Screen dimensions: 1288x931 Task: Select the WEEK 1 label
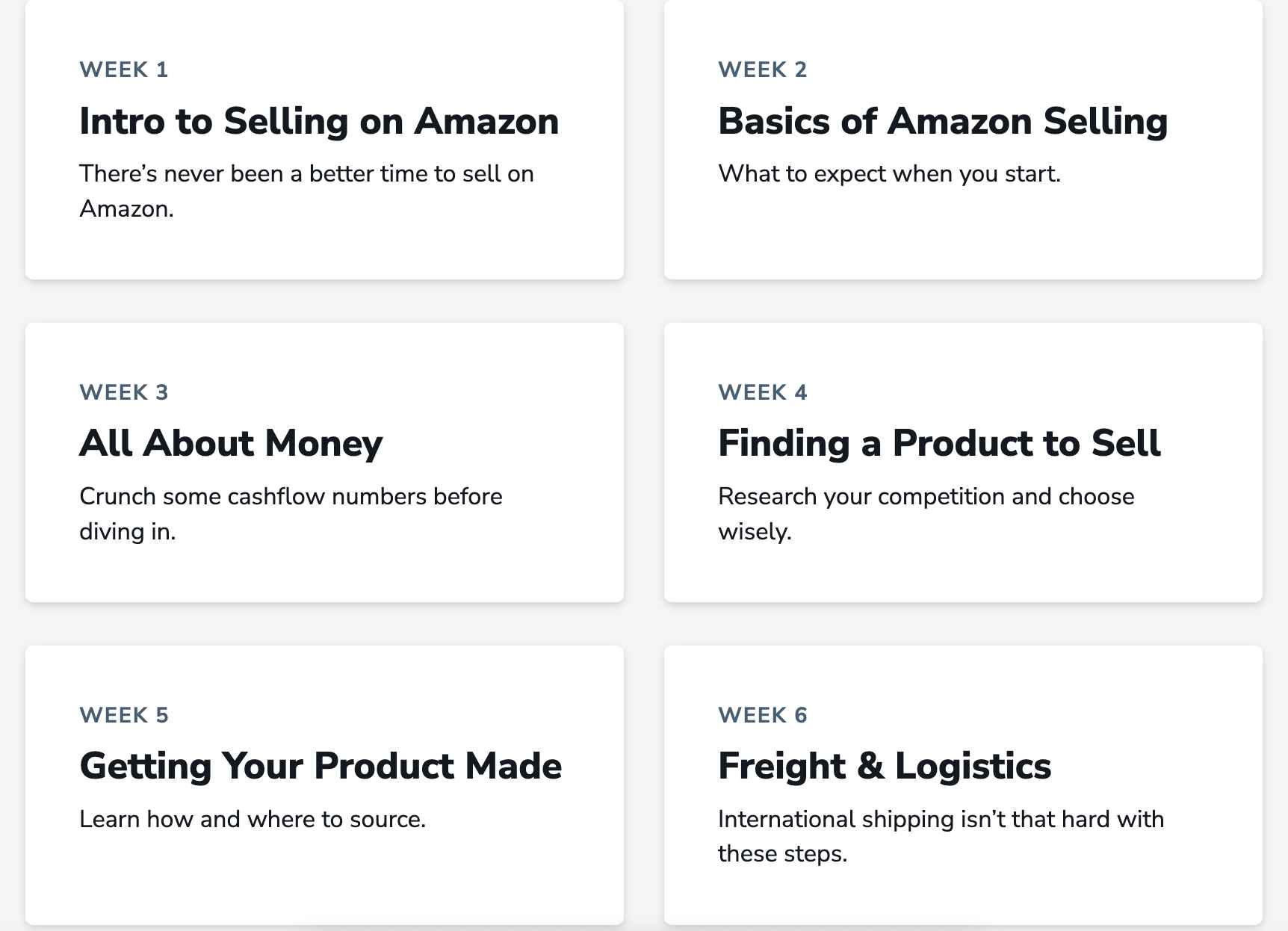[124, 69]
